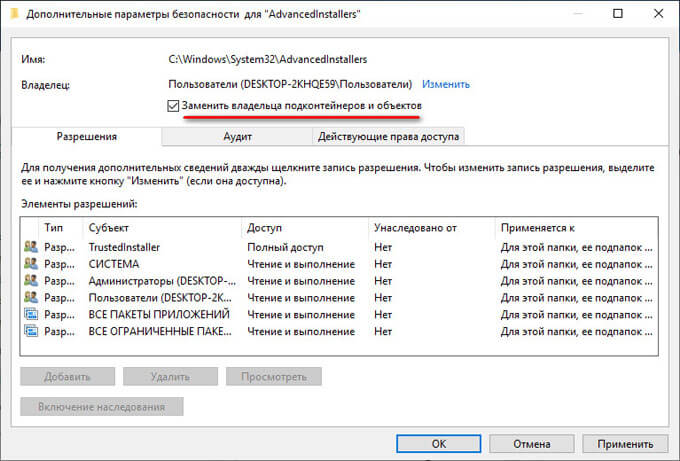Click the user group icon beside Пользователи entry
The image size is (680, 461).
[x=31, y=298]
